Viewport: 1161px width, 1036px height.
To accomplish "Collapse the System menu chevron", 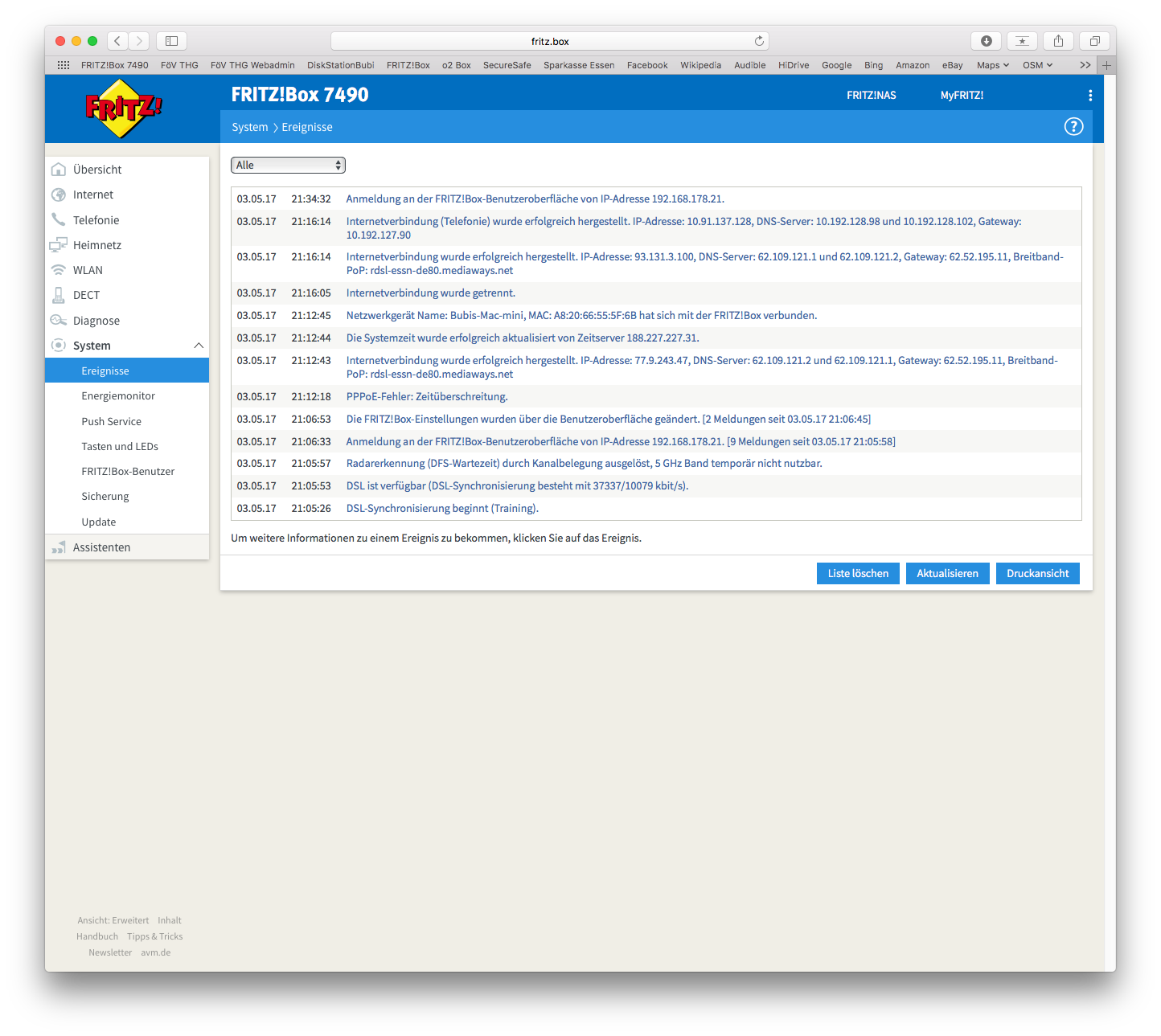I will click(199, 346).
